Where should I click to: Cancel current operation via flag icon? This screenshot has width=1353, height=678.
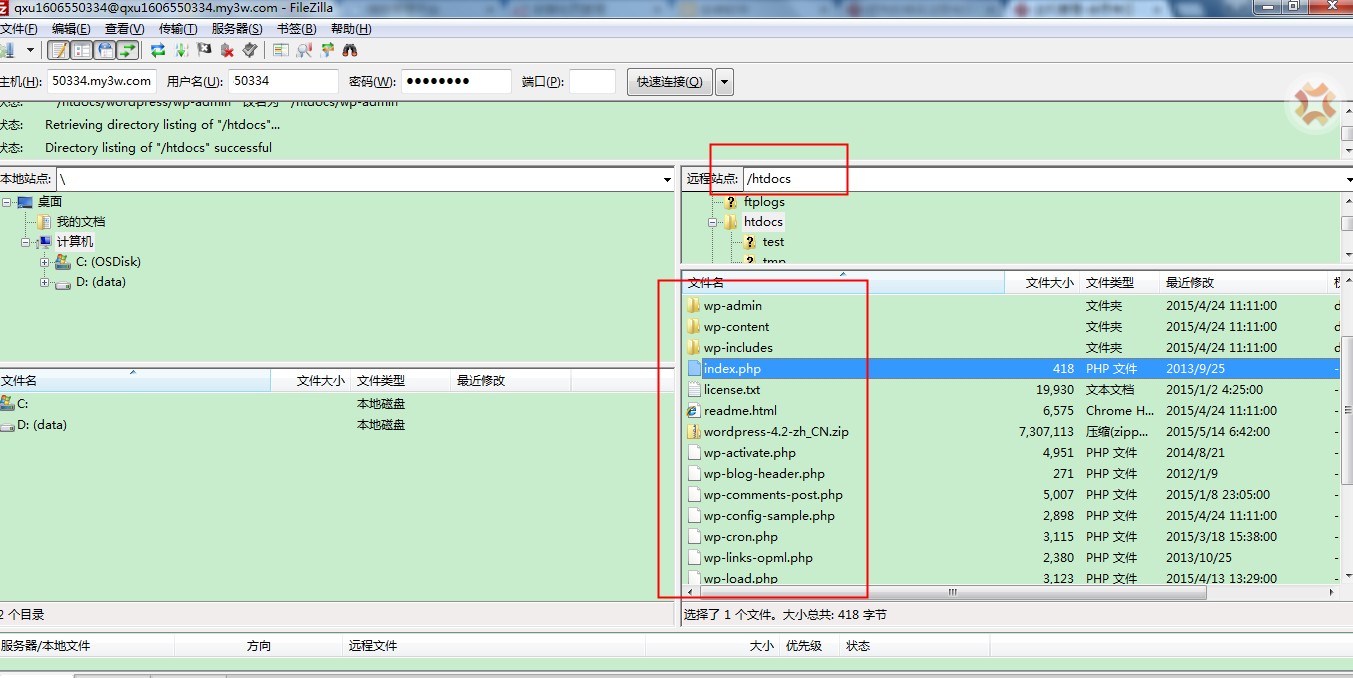204,50
